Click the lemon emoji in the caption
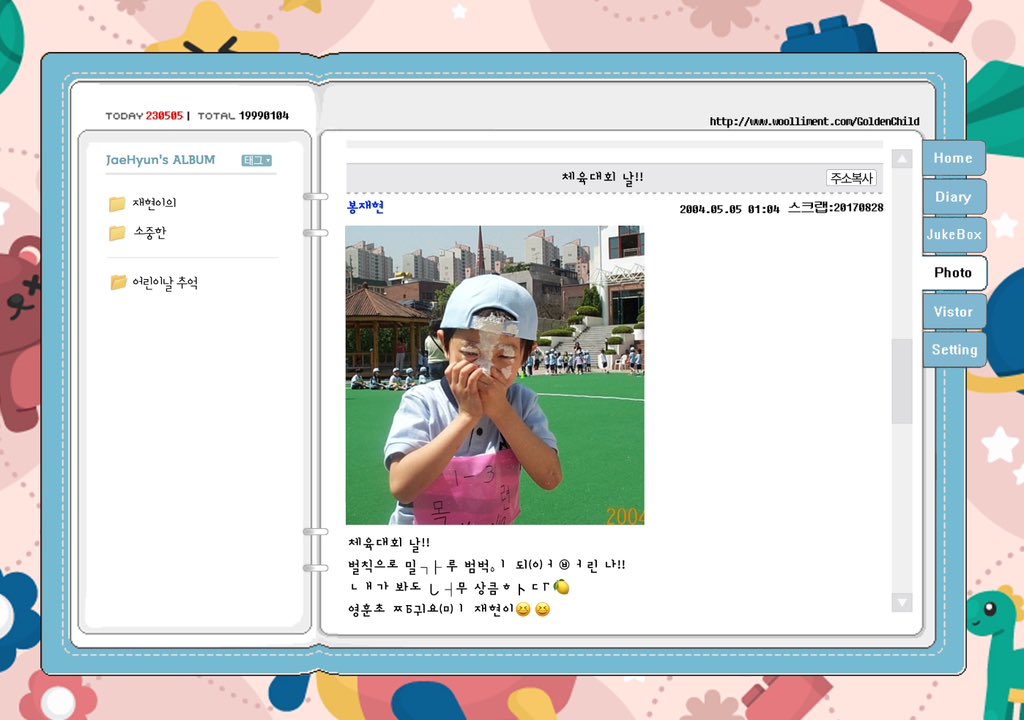1024x720 pixels. 561,587
